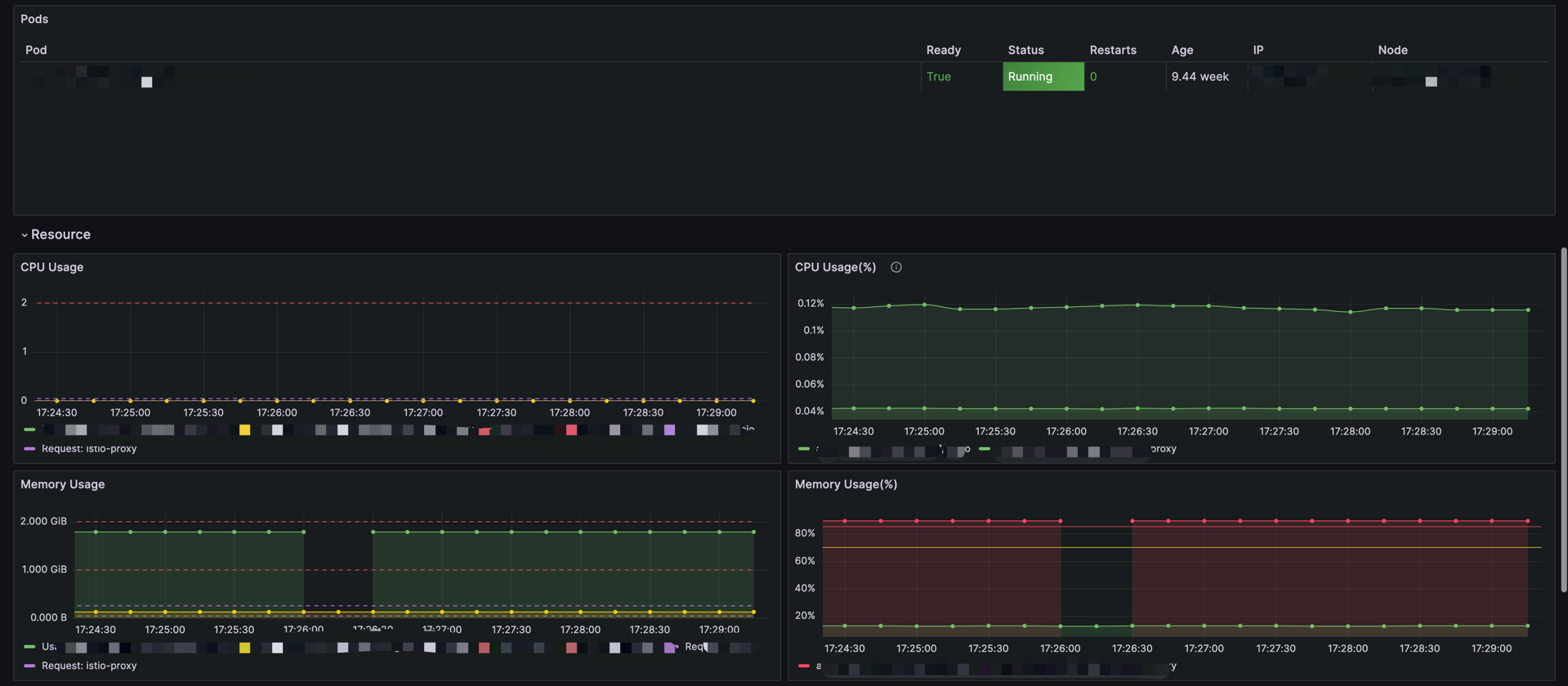Click 17:28:00 time label in Memory Usage(%) chart
The image size is (1568, 686).
(x=1347, y=648)
